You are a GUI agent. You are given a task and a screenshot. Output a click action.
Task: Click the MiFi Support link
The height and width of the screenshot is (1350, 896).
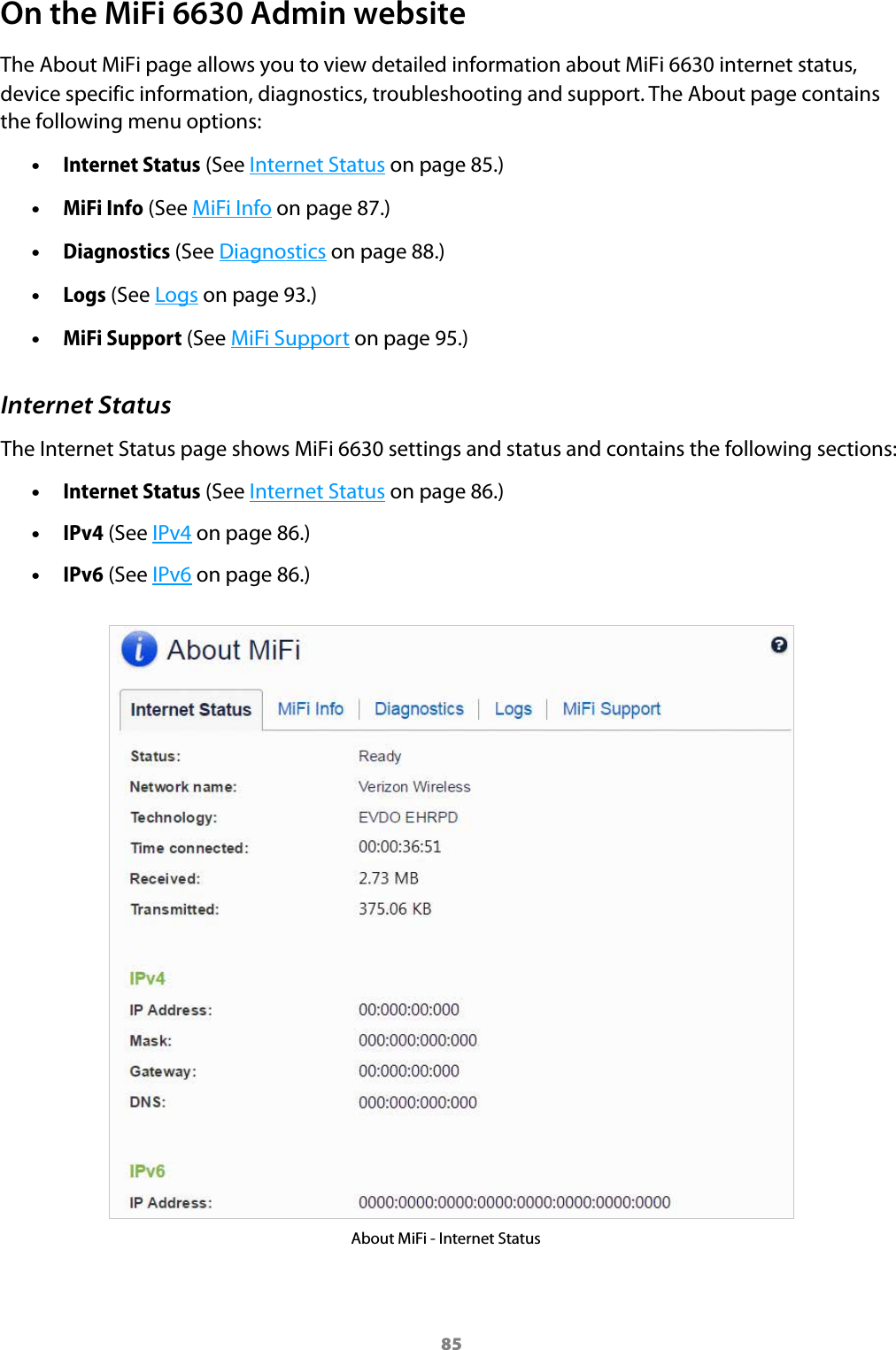290,338
